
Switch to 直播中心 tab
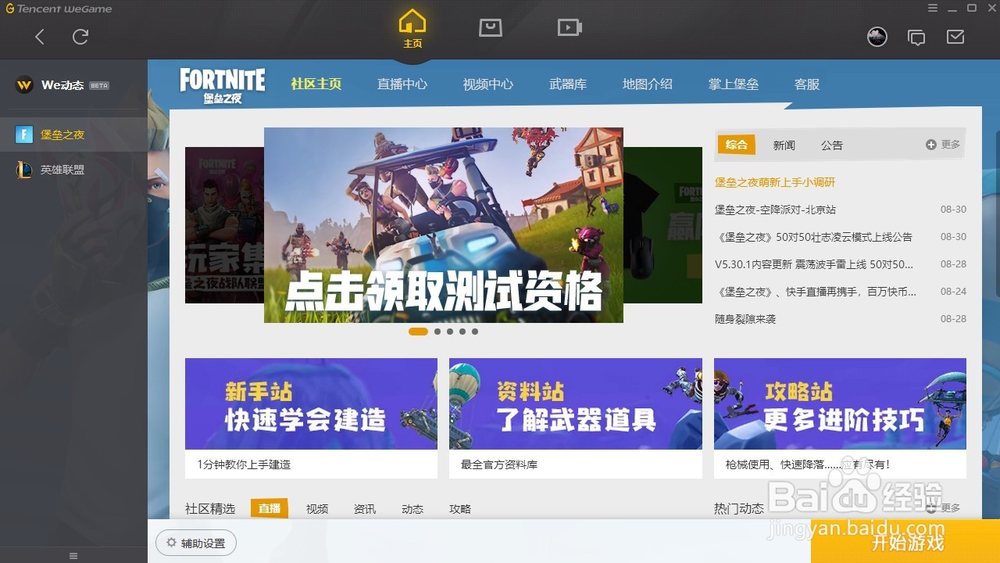402,84
